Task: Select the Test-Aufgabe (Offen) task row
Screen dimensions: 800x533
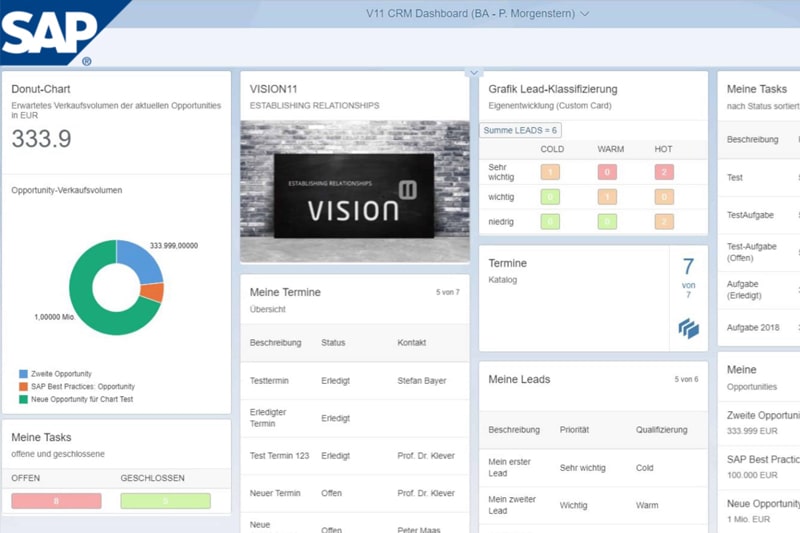Action: [759, 252]
